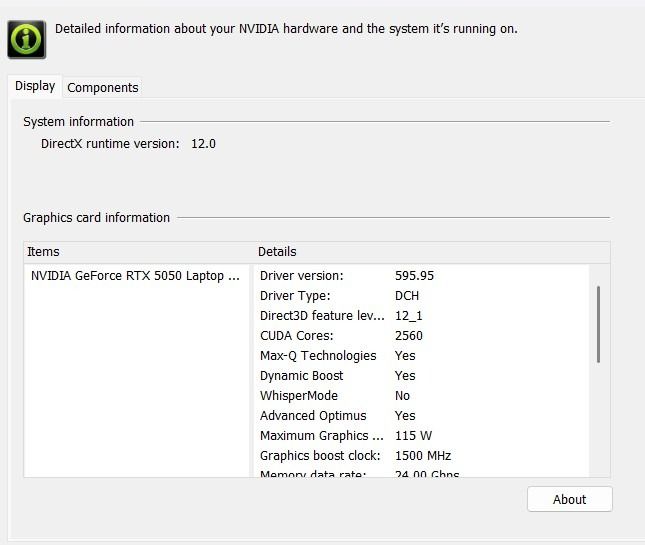The width and height of the screenshot is (645, 545).
Task: Click the System information section heading
Action: [x=78, y=122]
